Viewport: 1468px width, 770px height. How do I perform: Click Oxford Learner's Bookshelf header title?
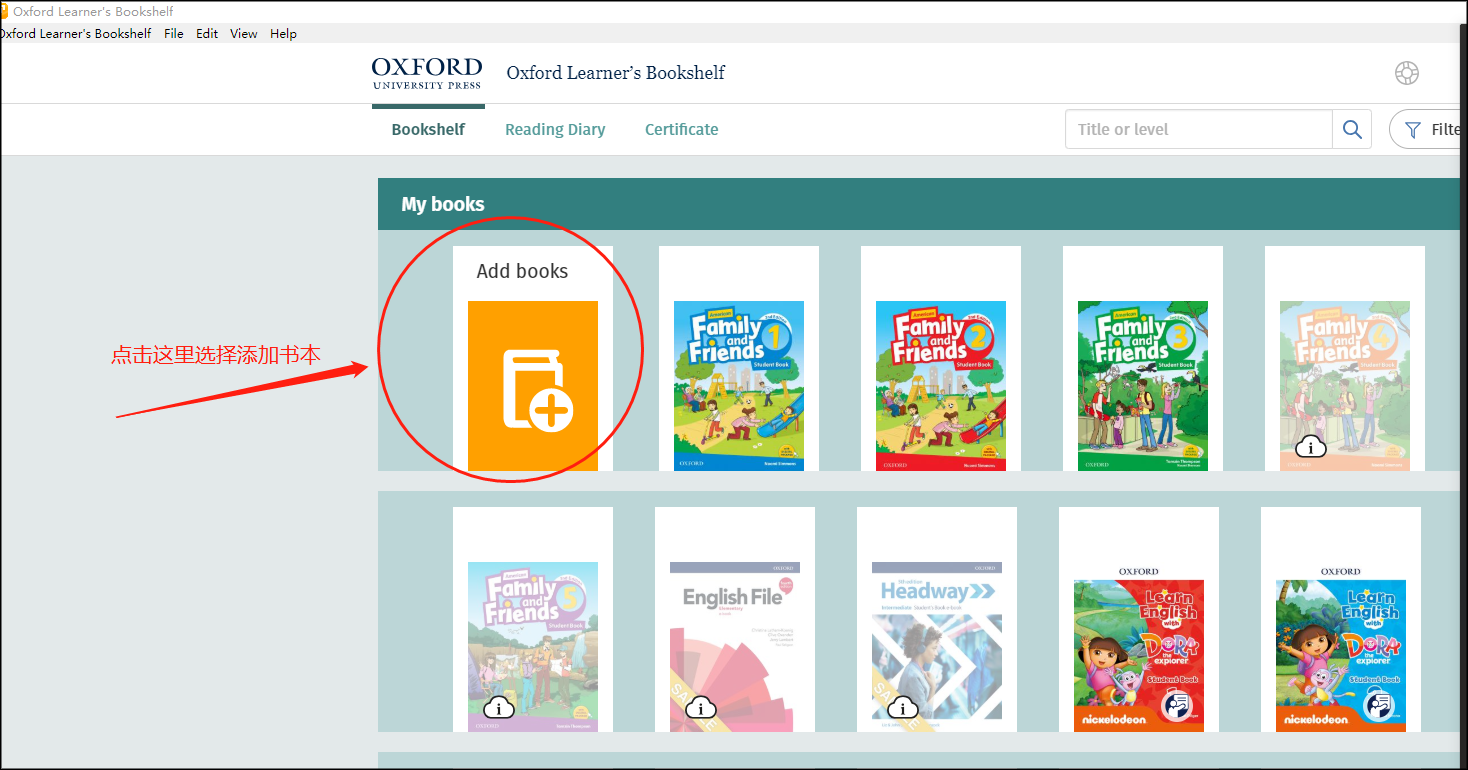tap(616, 73)
